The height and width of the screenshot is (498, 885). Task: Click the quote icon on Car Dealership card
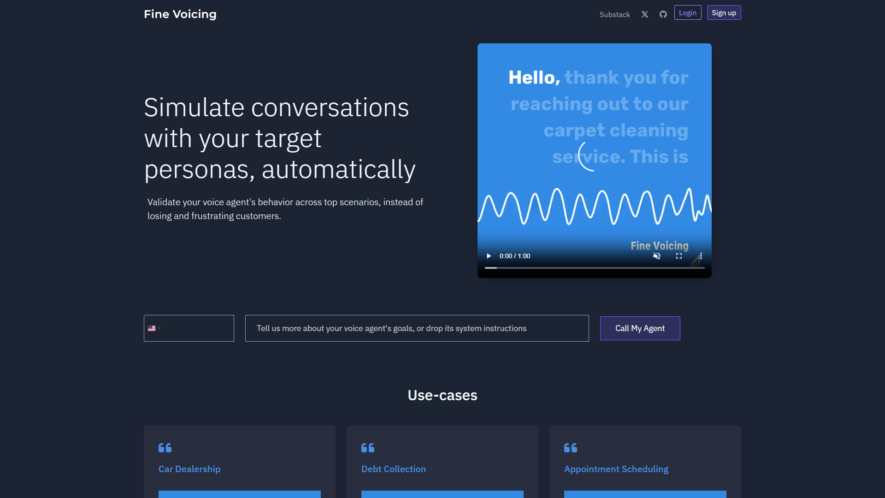pyautogui.click(x=165, y=448)
